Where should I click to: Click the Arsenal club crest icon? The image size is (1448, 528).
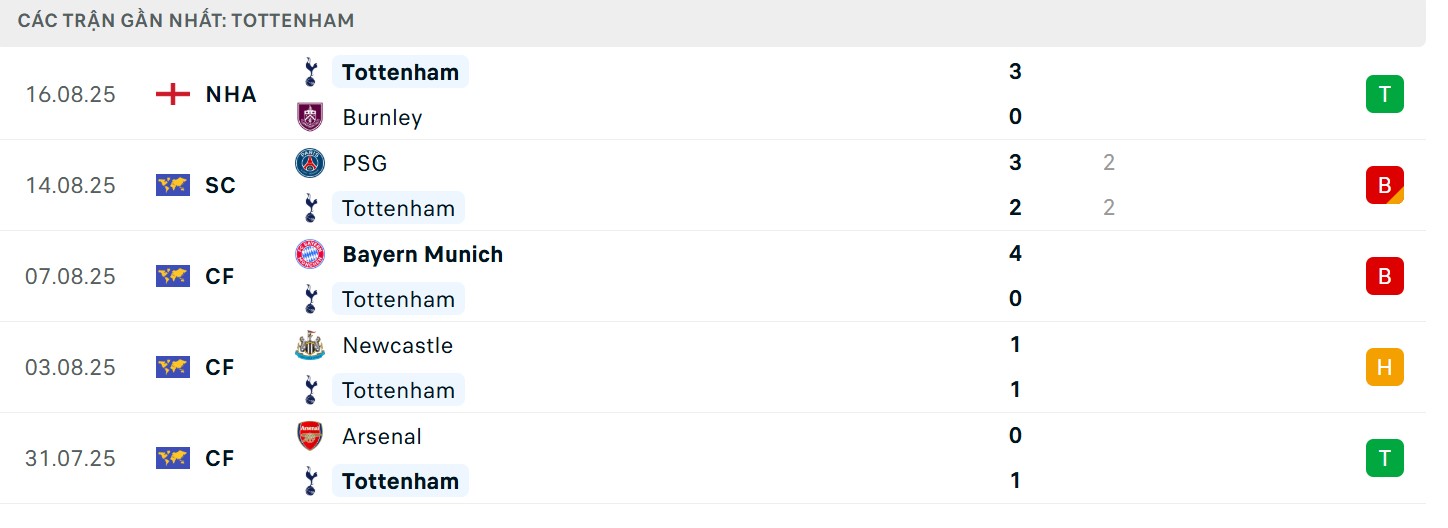pyautogui.click(x=310, y=436)
